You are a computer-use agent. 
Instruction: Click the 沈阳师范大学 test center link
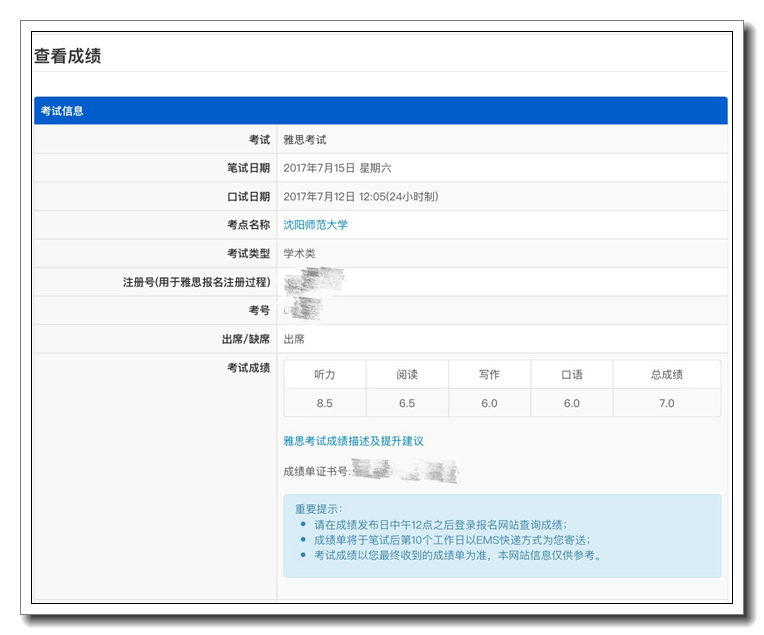coord(315,225)
